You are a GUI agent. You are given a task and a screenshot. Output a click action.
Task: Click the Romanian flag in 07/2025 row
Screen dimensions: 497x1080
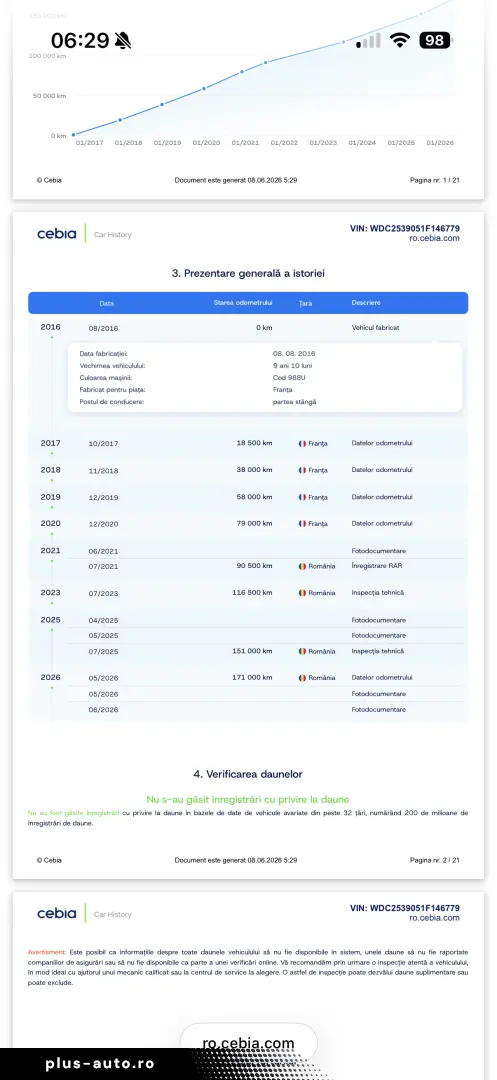click(302, 651)
